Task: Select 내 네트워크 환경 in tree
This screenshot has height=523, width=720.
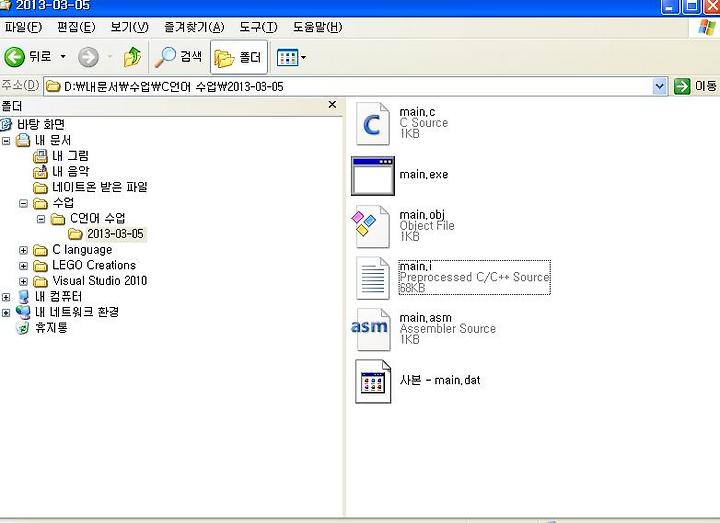Action: pyautogui.click(x=77, y=312)
